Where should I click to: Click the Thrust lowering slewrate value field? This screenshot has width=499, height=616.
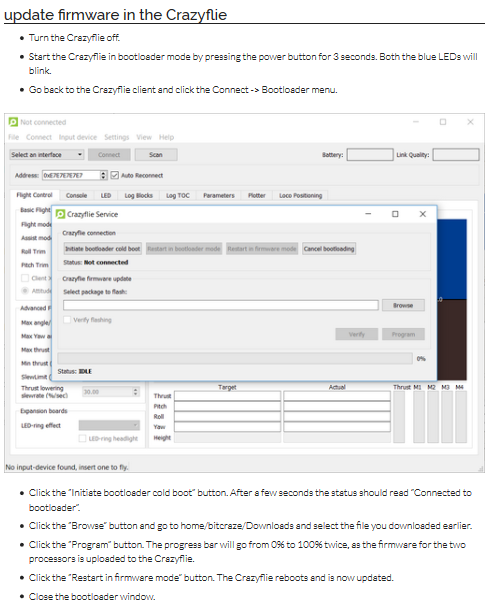click(x=107, y=392)
